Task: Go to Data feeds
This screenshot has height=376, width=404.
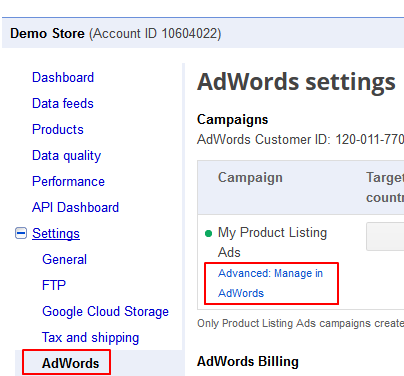Action: click(x=63, y=103)
